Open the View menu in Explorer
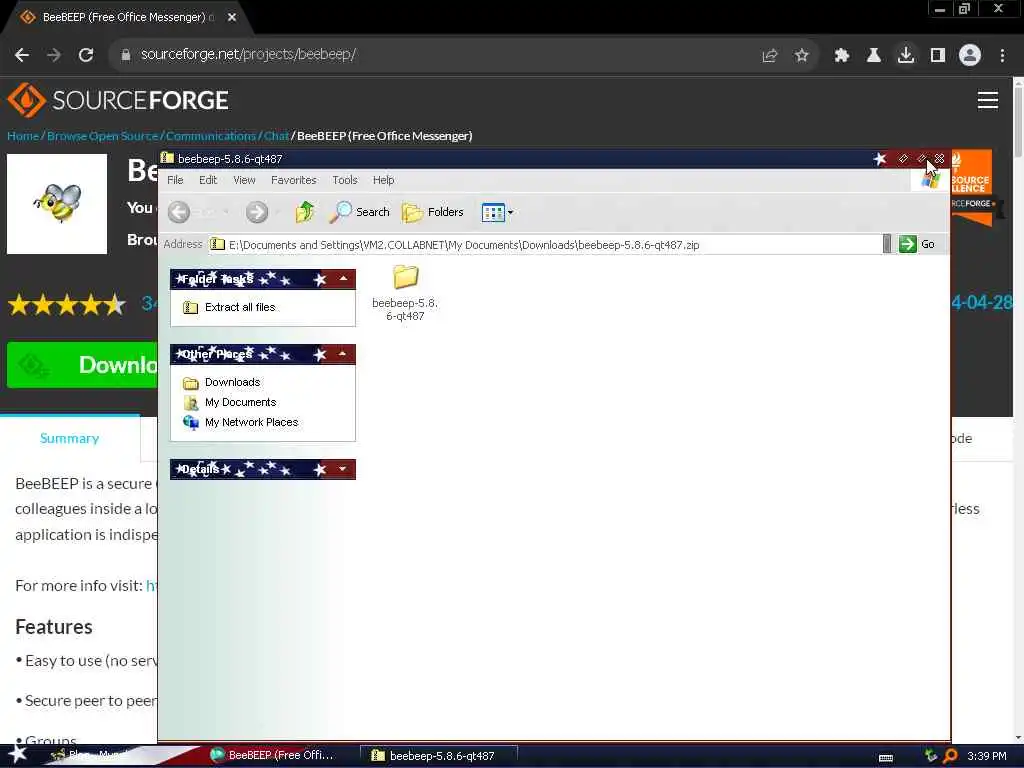Viewport: 1024px width, 768px height. pyautogui.click(x=244, y=180)
